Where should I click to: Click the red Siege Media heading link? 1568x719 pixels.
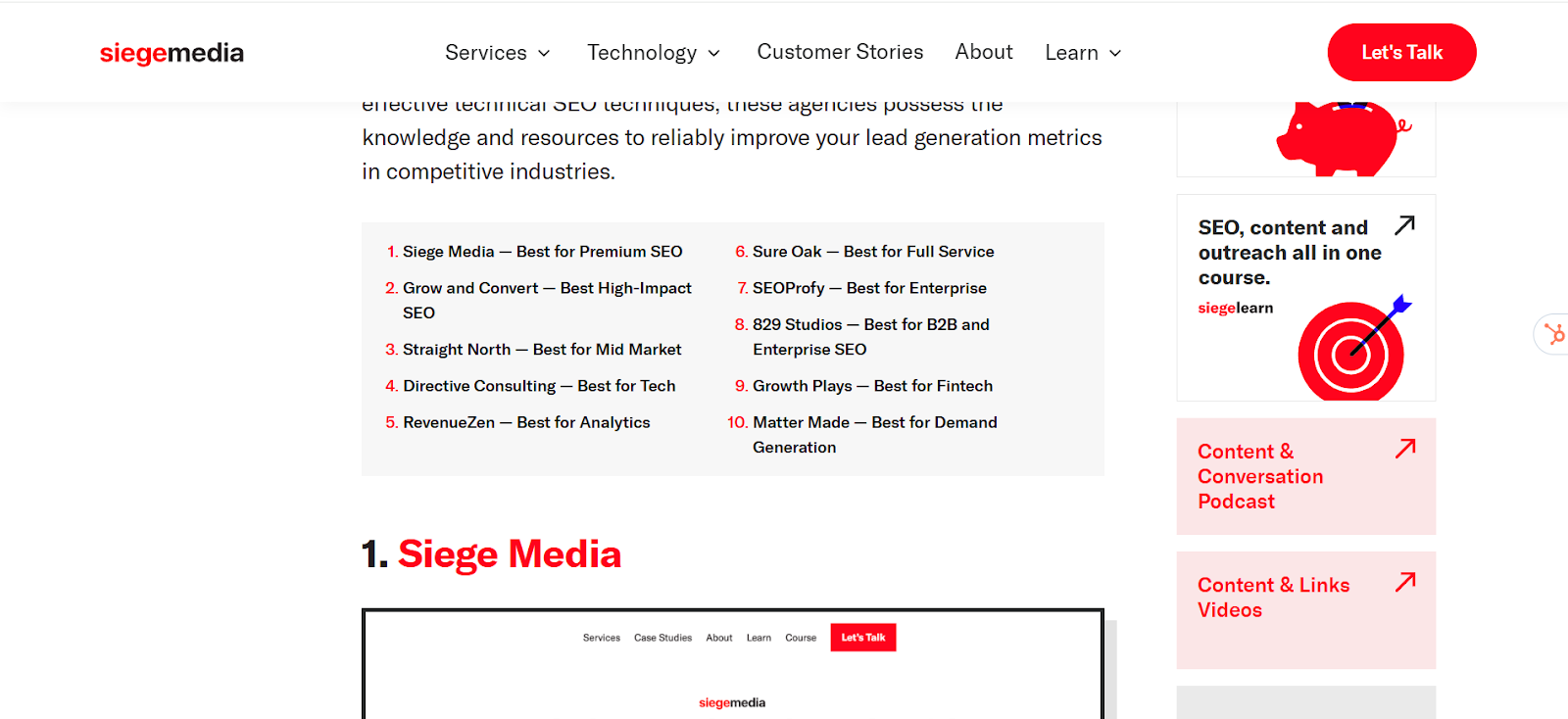pyautogui.click(x=510, y=554)
